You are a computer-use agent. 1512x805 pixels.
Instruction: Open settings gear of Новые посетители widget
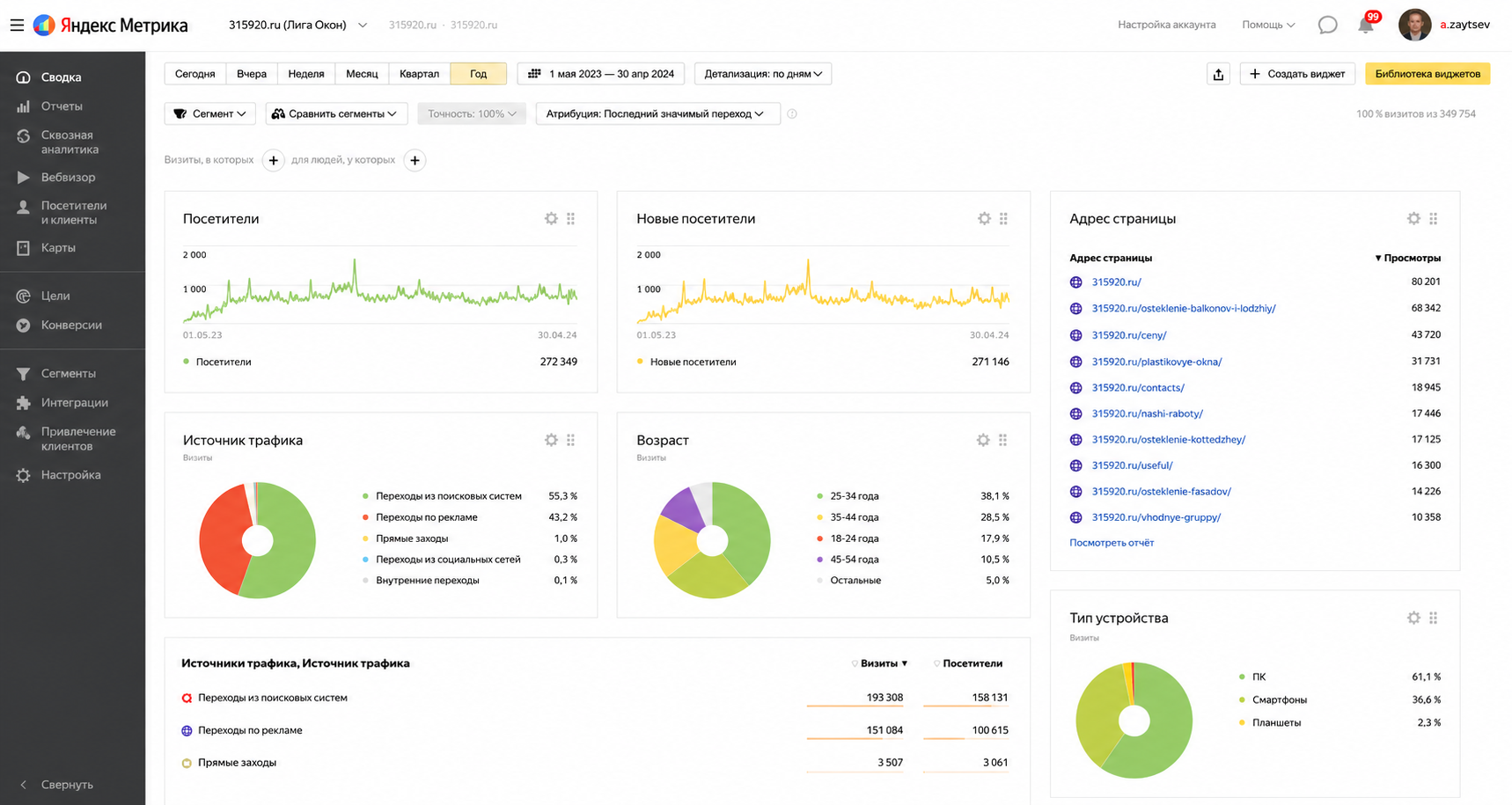coord(984,218)
